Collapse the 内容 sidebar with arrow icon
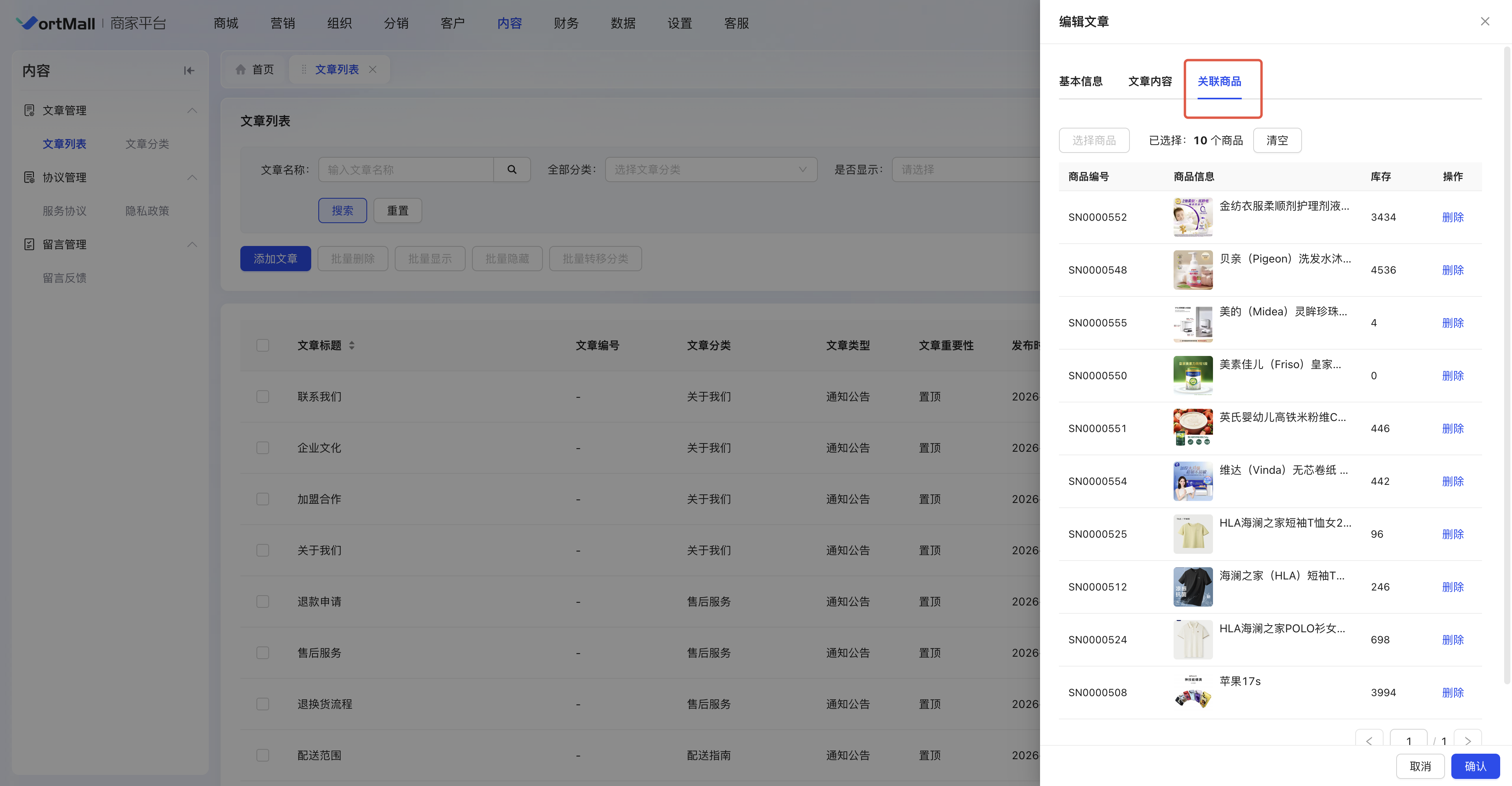This screenshot has width=1512, height=786. click(x=188, y=71)
